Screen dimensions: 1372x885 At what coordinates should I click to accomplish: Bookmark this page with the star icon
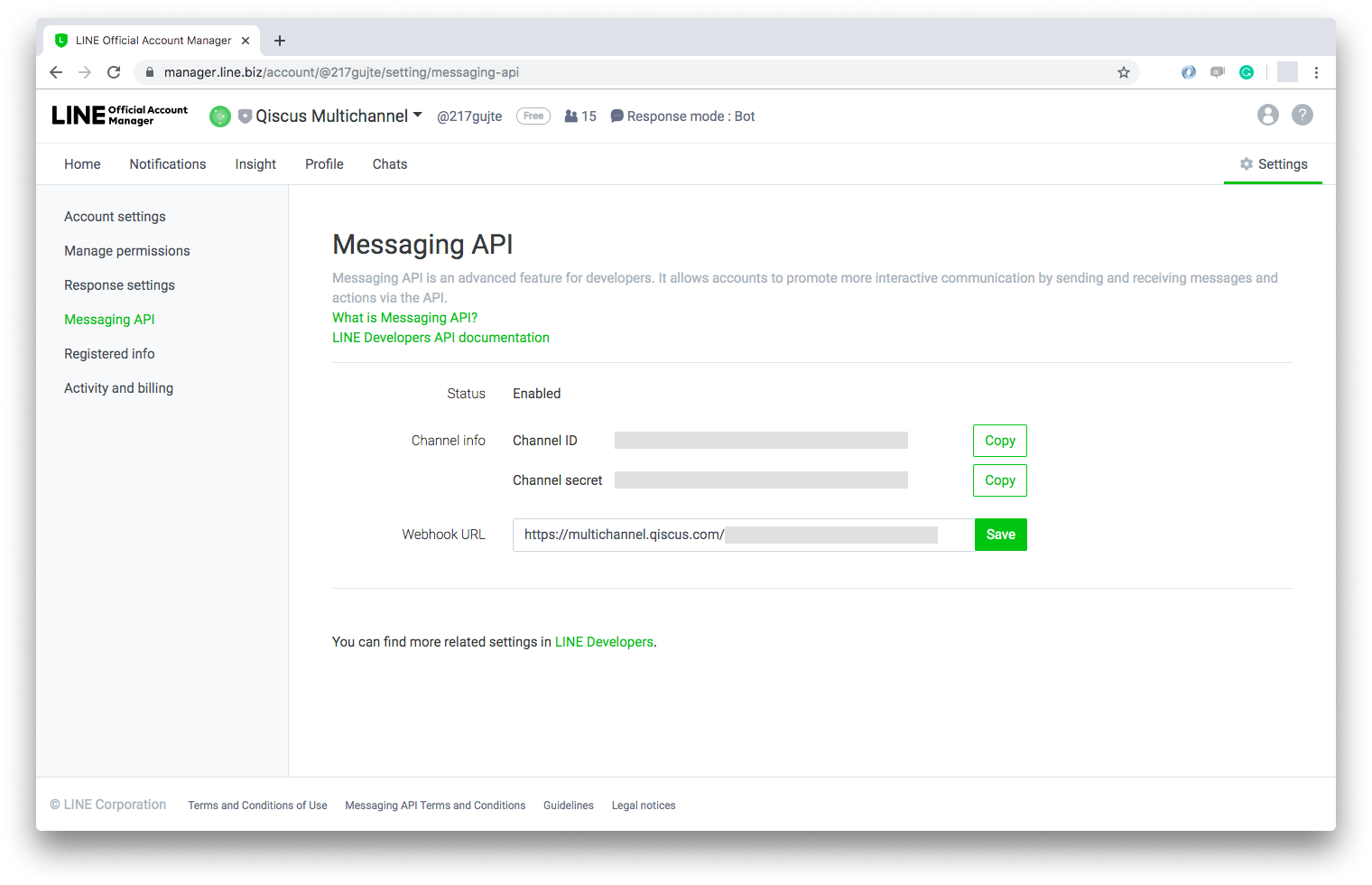click(x=1124, y=72)
